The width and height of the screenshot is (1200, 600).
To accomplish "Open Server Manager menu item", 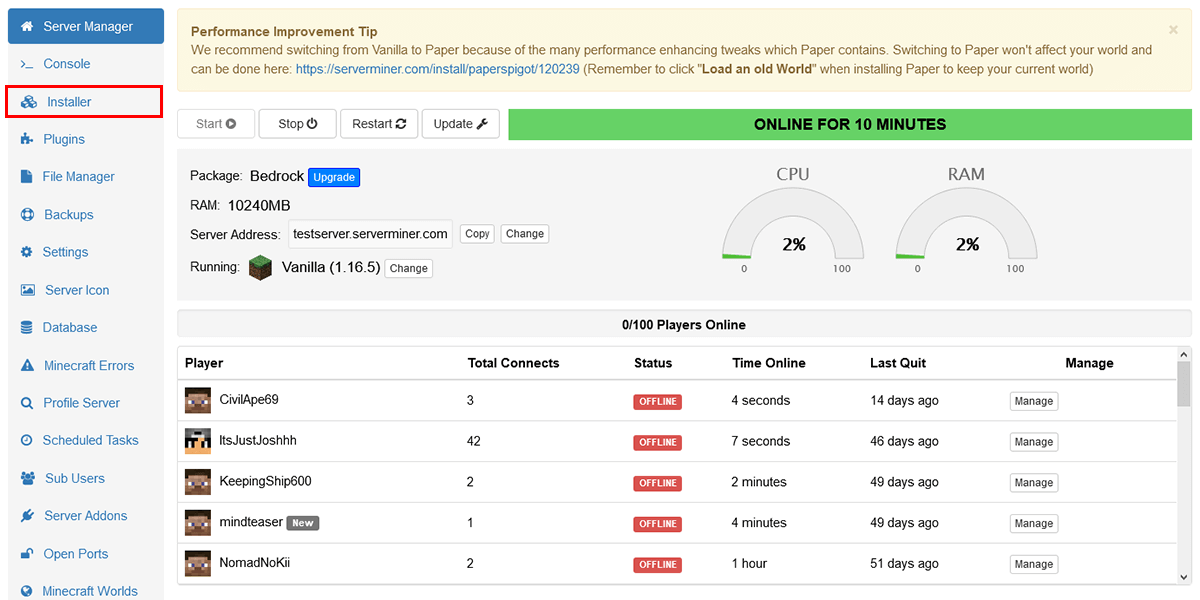I will [x=86, y=27].
